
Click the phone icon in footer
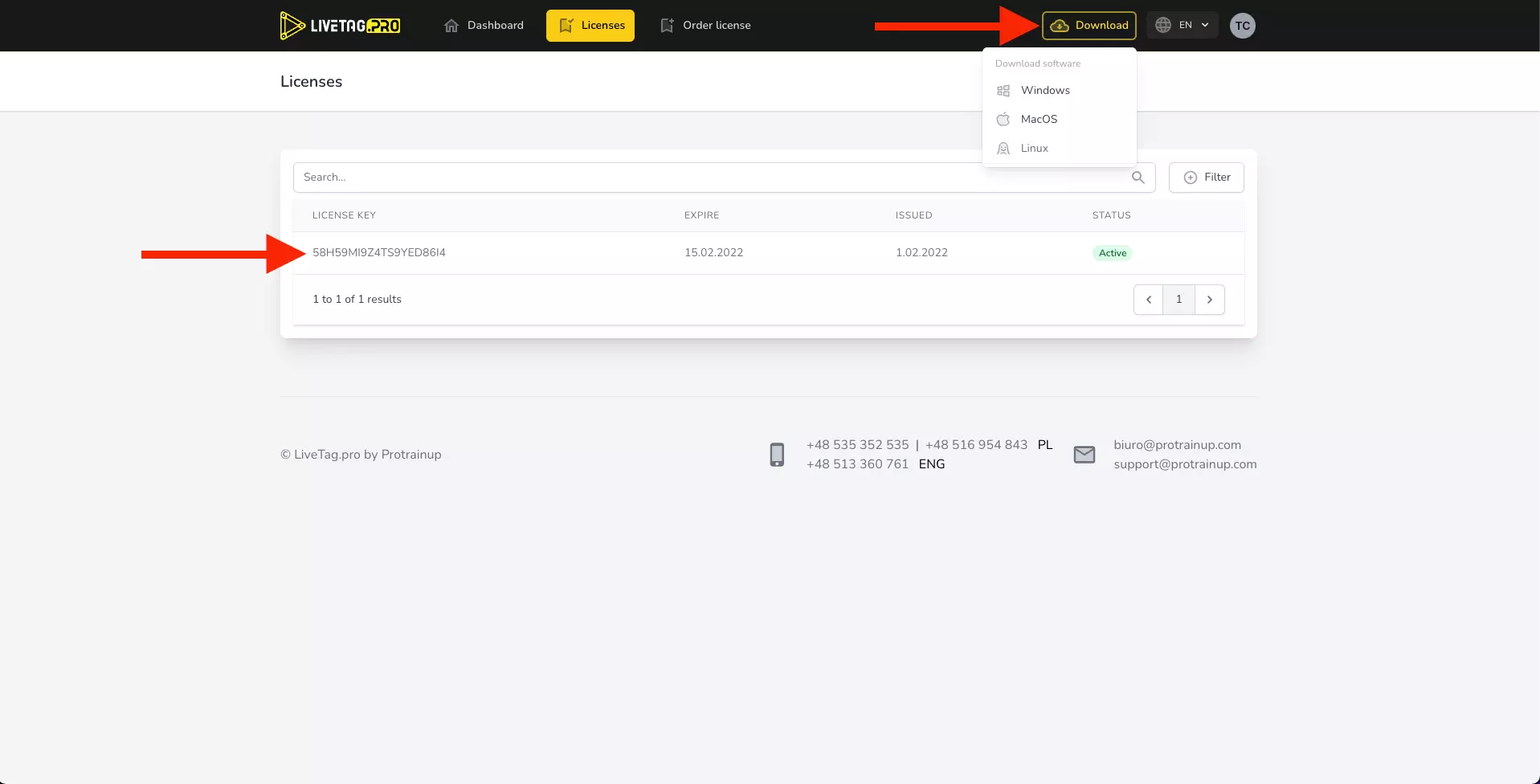(x=777, y=455)
